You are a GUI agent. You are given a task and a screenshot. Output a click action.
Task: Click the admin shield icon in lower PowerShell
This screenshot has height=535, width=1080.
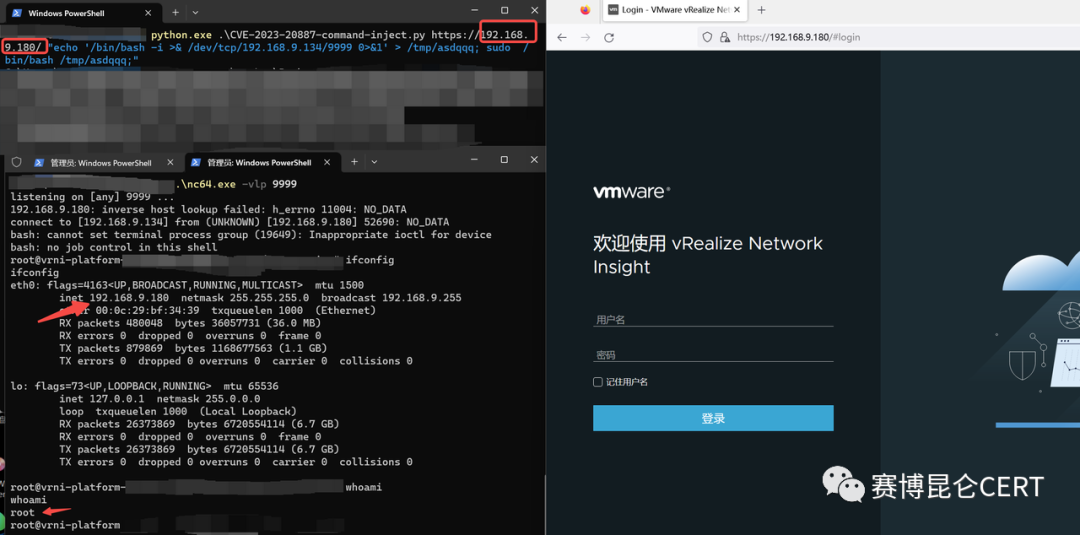pos(17,162)
